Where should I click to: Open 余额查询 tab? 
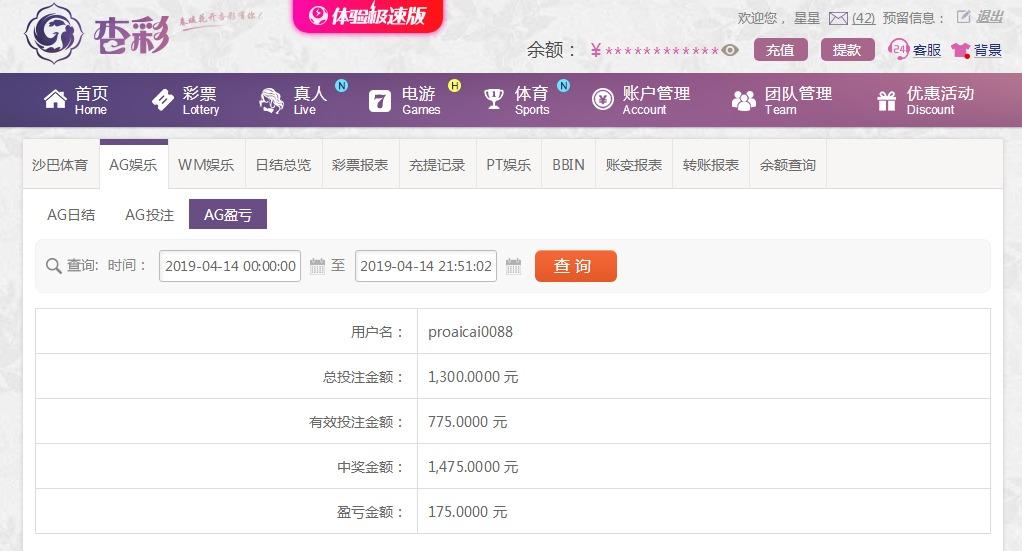click(787, 165)
